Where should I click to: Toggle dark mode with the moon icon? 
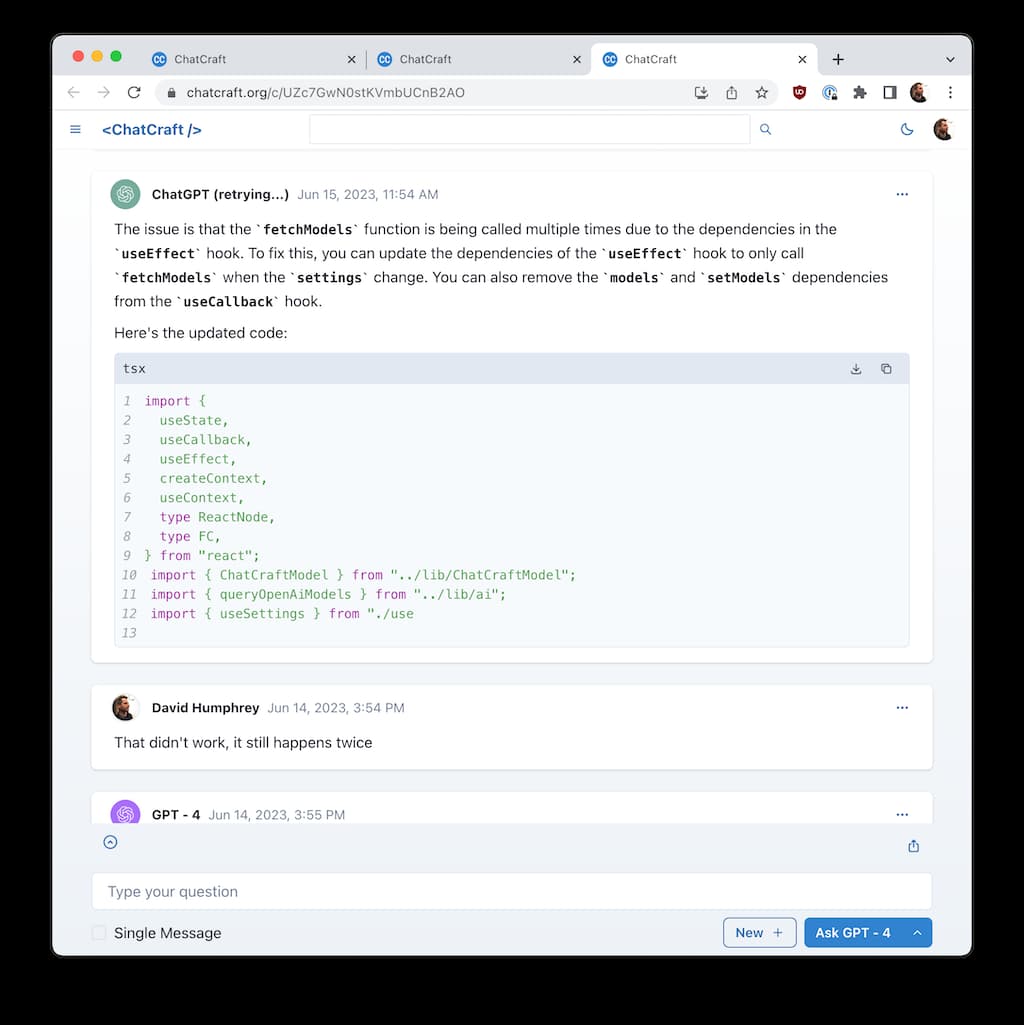pyautogui.click(x=907, y=129)
